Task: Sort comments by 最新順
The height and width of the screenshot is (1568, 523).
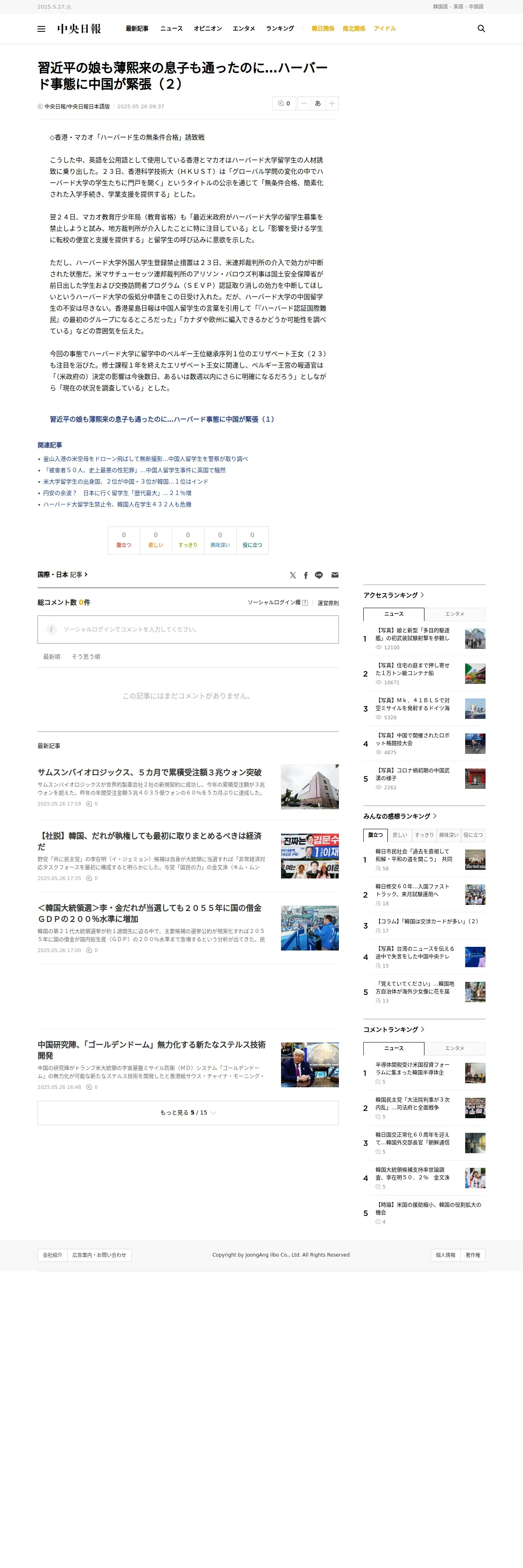Action: (52, 657)
